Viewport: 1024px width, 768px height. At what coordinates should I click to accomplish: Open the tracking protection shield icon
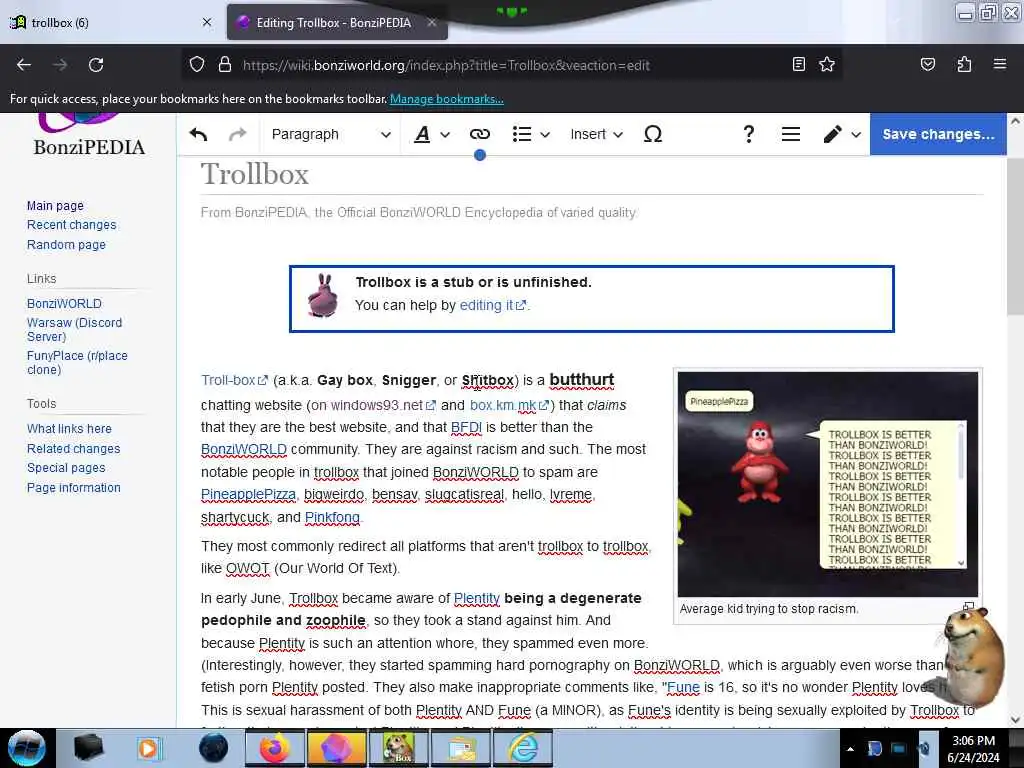[197, 65]
